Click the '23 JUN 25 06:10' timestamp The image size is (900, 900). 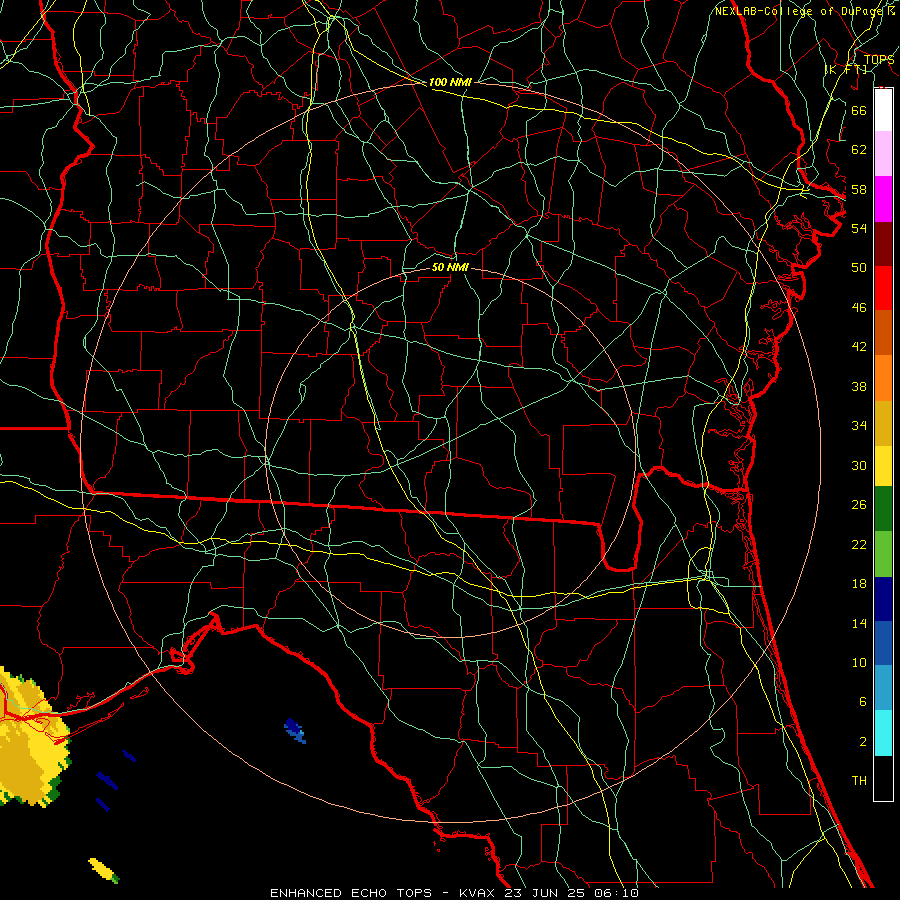click(572, 893)
